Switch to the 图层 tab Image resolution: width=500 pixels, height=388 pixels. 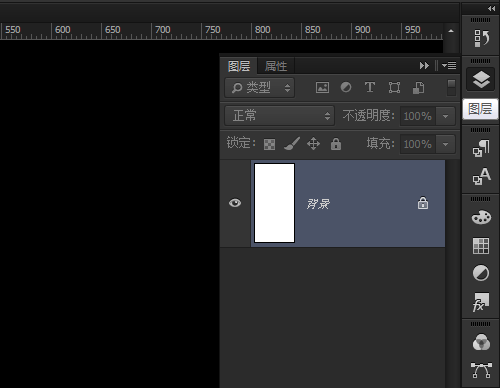coord(239,66)
